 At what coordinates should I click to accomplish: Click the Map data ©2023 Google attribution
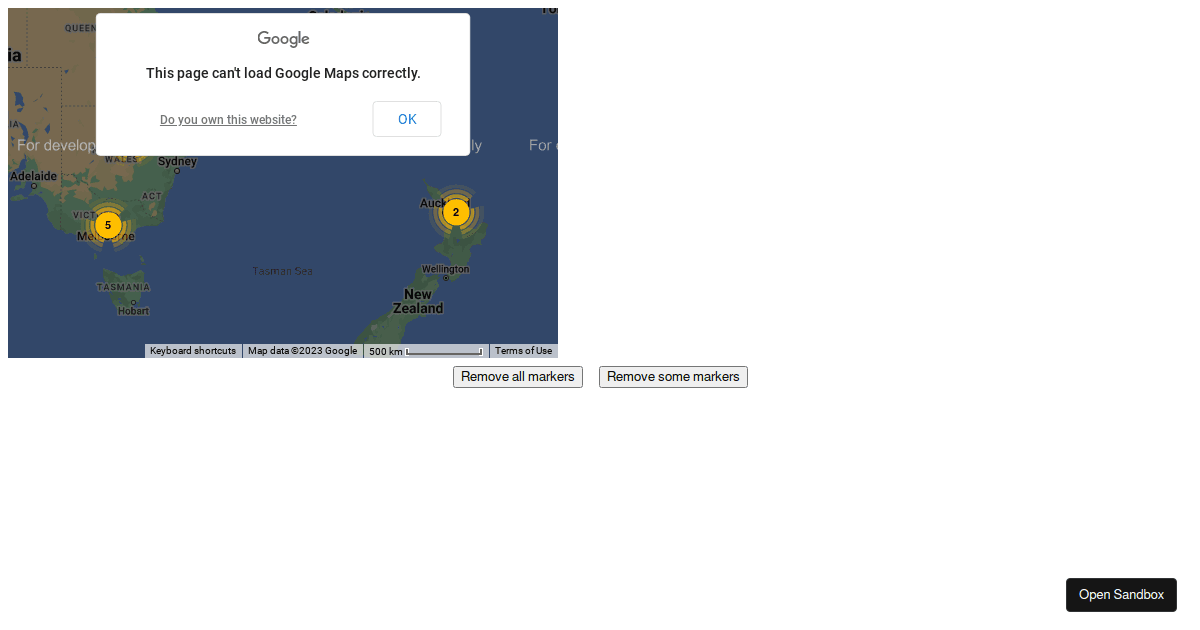click(x=302, y=350)
